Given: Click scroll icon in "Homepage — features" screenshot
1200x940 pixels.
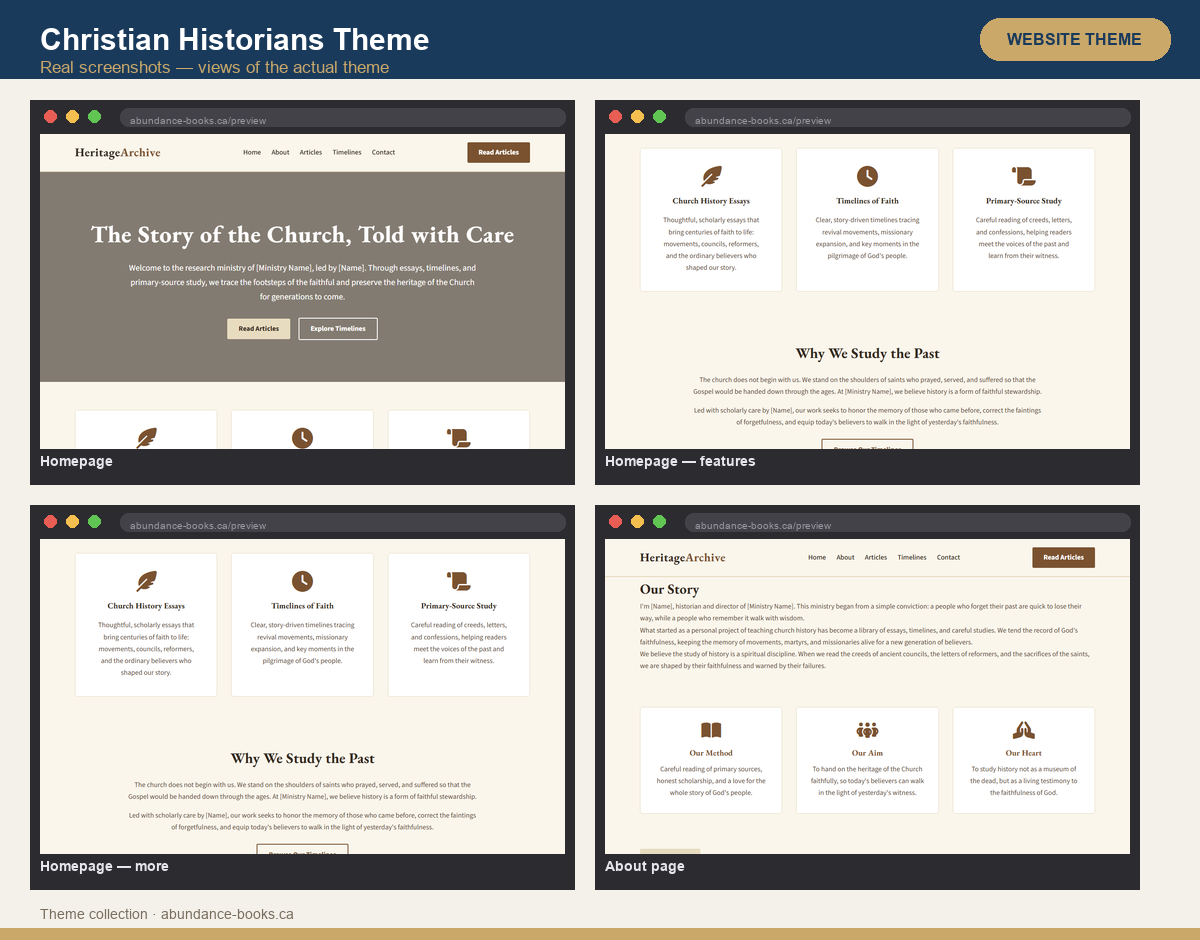Looking at the screenshot, I should (1023, 176).
